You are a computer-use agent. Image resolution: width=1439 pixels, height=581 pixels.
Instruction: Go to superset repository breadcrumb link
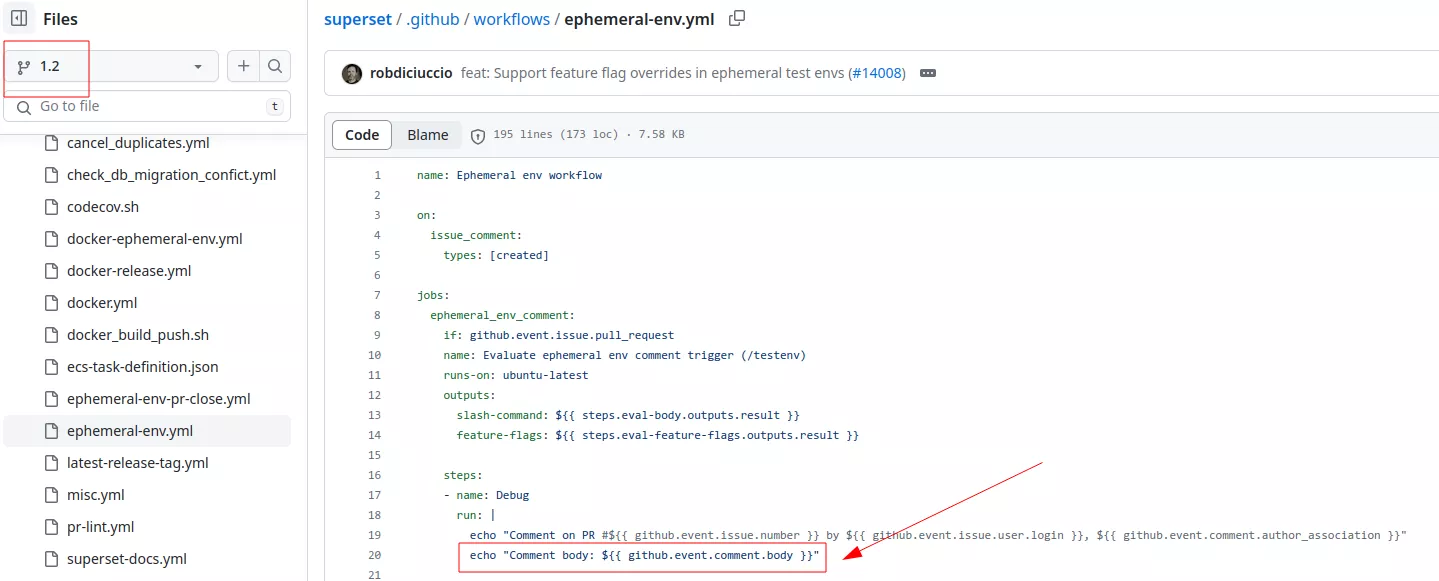point(358,19)
